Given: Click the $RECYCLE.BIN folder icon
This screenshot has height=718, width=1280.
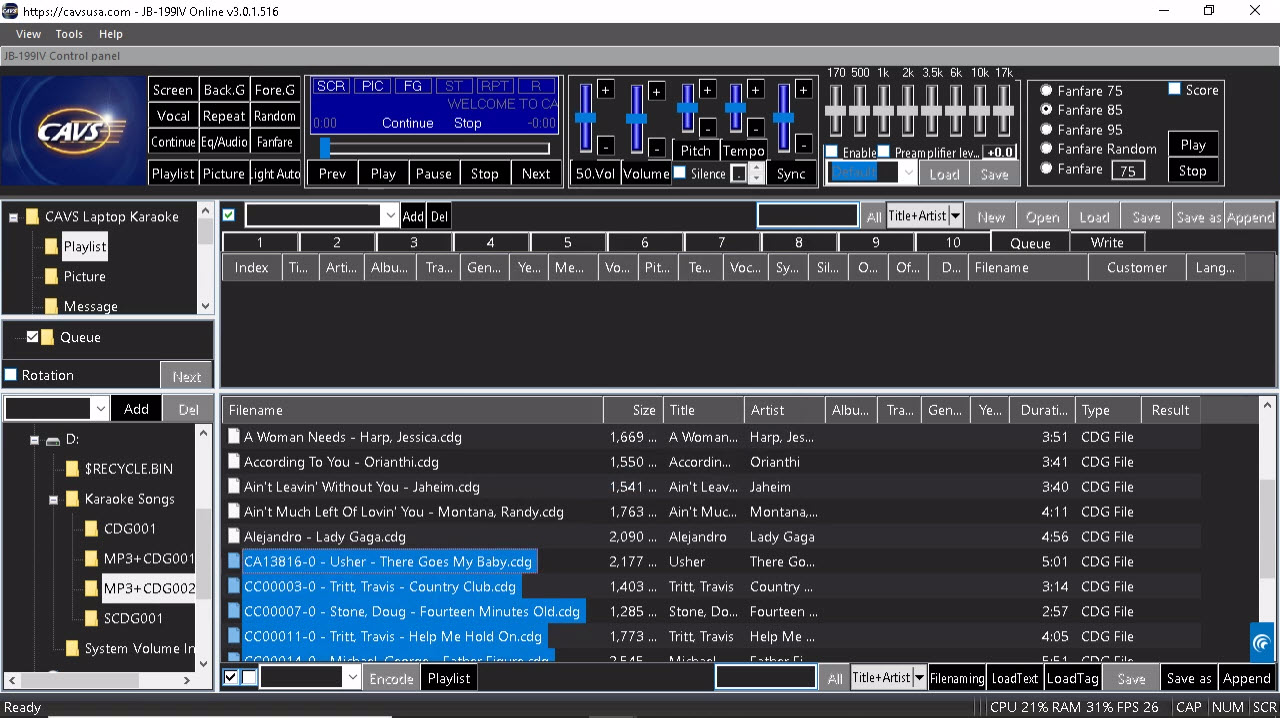Looking at the screenshot, I should pyautogui.click(x=72, y=469).
